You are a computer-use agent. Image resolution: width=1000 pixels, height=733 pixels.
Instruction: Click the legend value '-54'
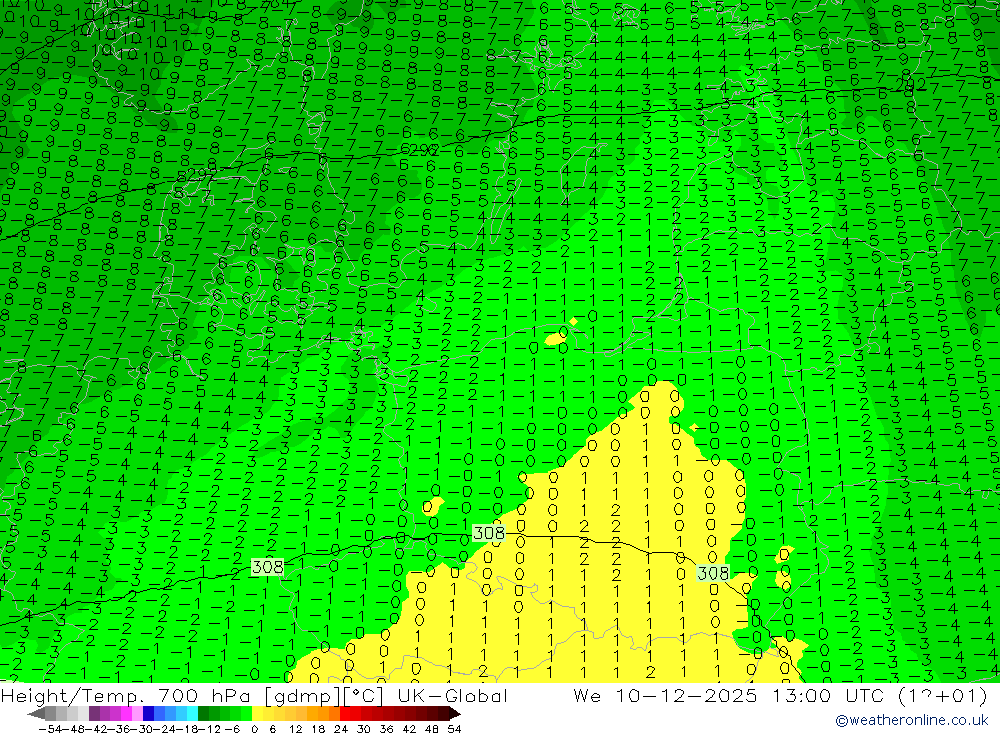(51, 729)
